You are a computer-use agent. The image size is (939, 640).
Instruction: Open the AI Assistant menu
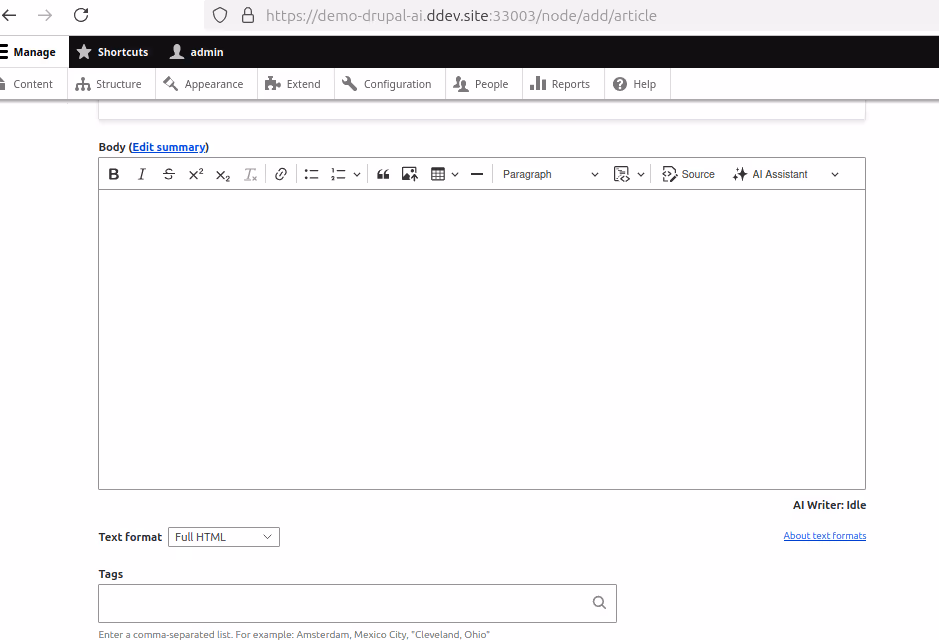tap(786, 174)
